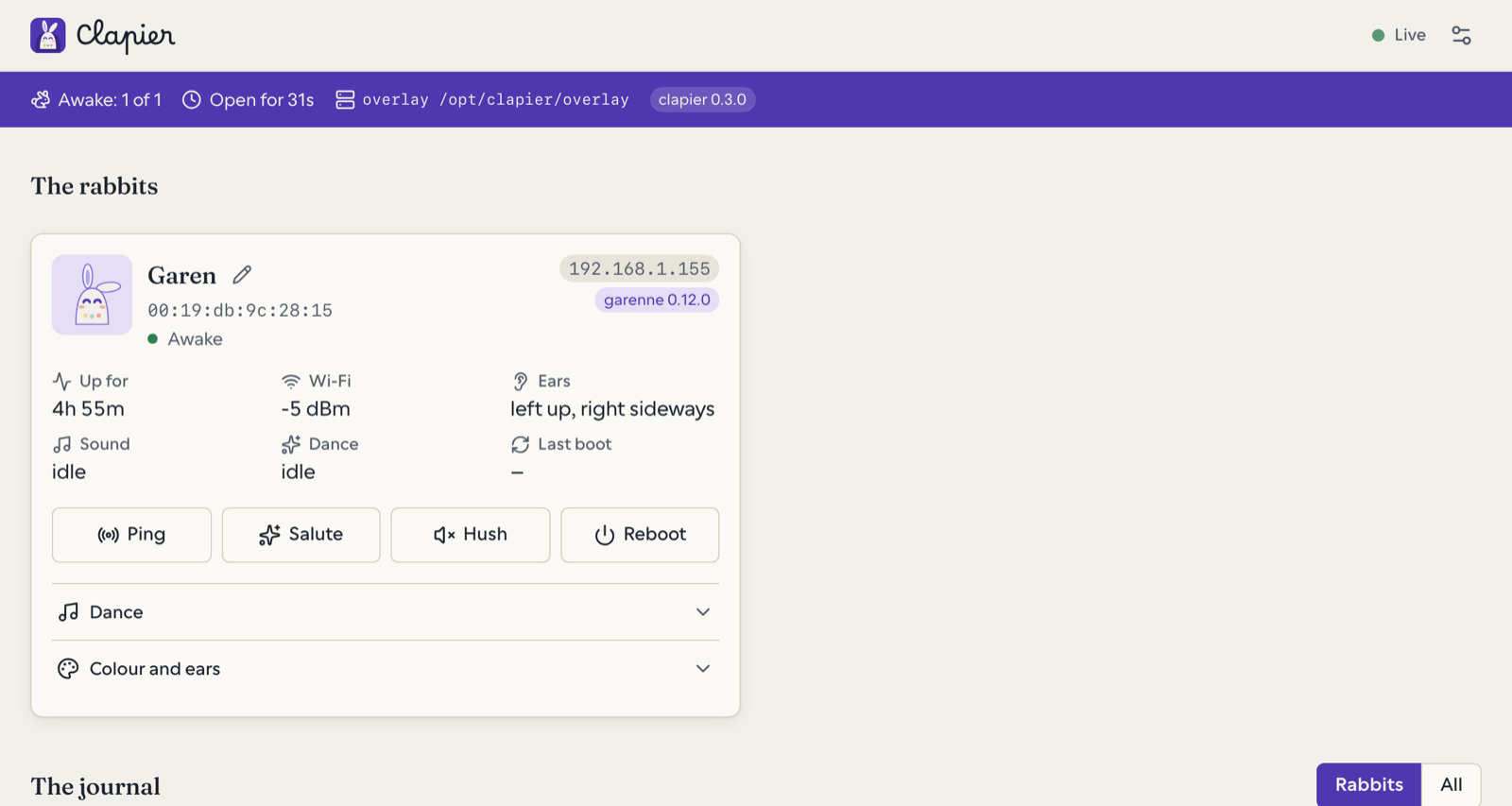Click the clapier 0.3.0 version badge

click(x=702, y=99)
